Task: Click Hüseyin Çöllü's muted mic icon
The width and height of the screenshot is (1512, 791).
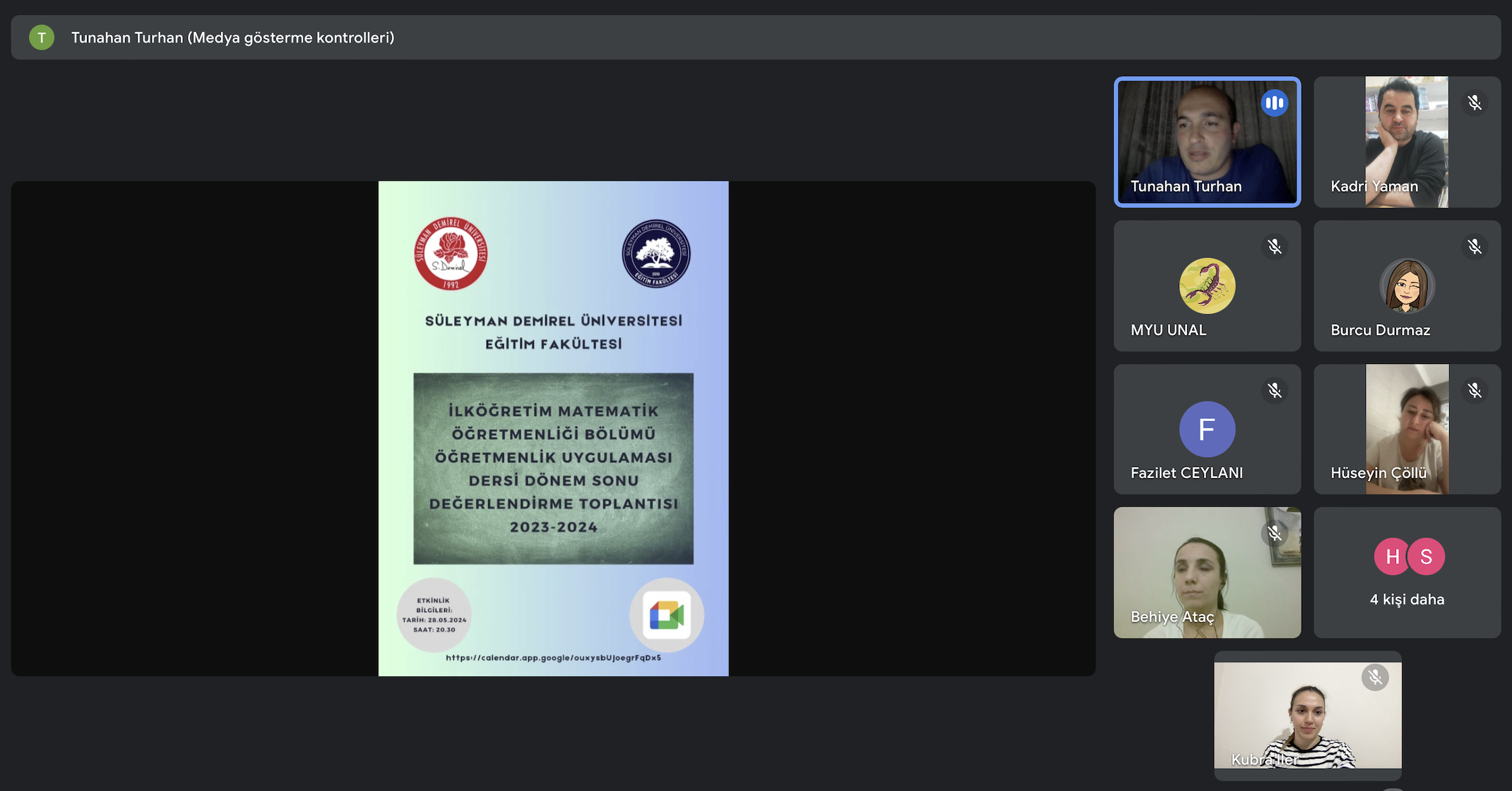Action: (1475, 391)
